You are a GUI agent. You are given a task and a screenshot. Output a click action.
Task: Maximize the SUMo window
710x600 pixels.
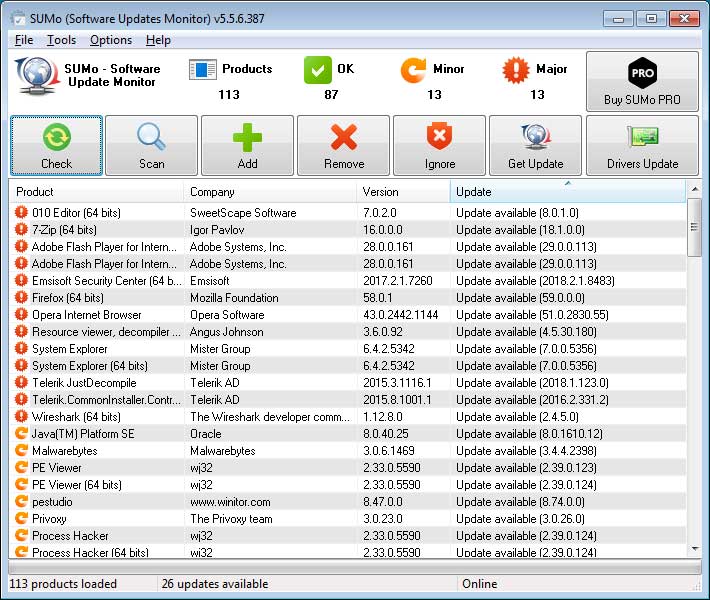(x=651, y=19)
